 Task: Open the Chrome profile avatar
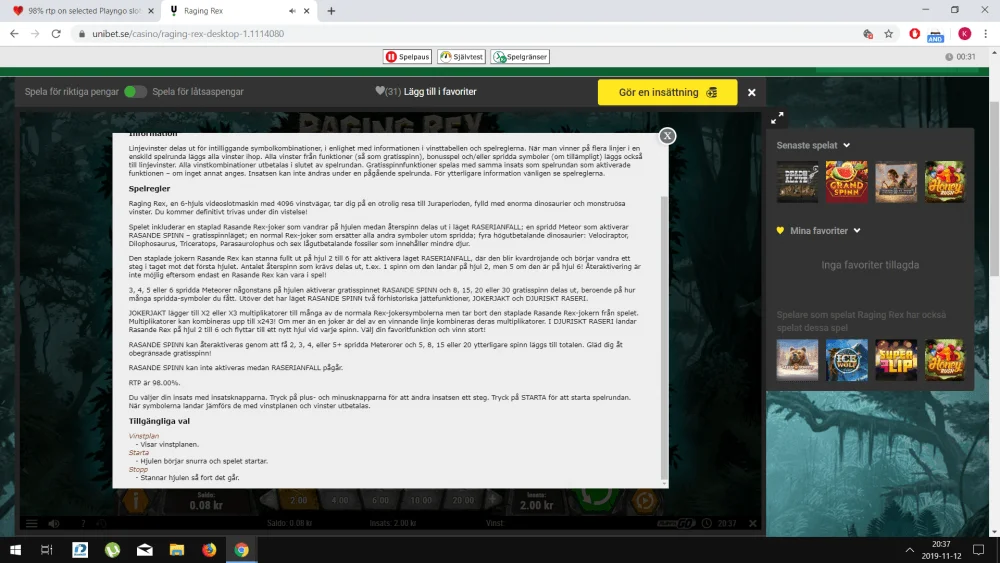964,34
